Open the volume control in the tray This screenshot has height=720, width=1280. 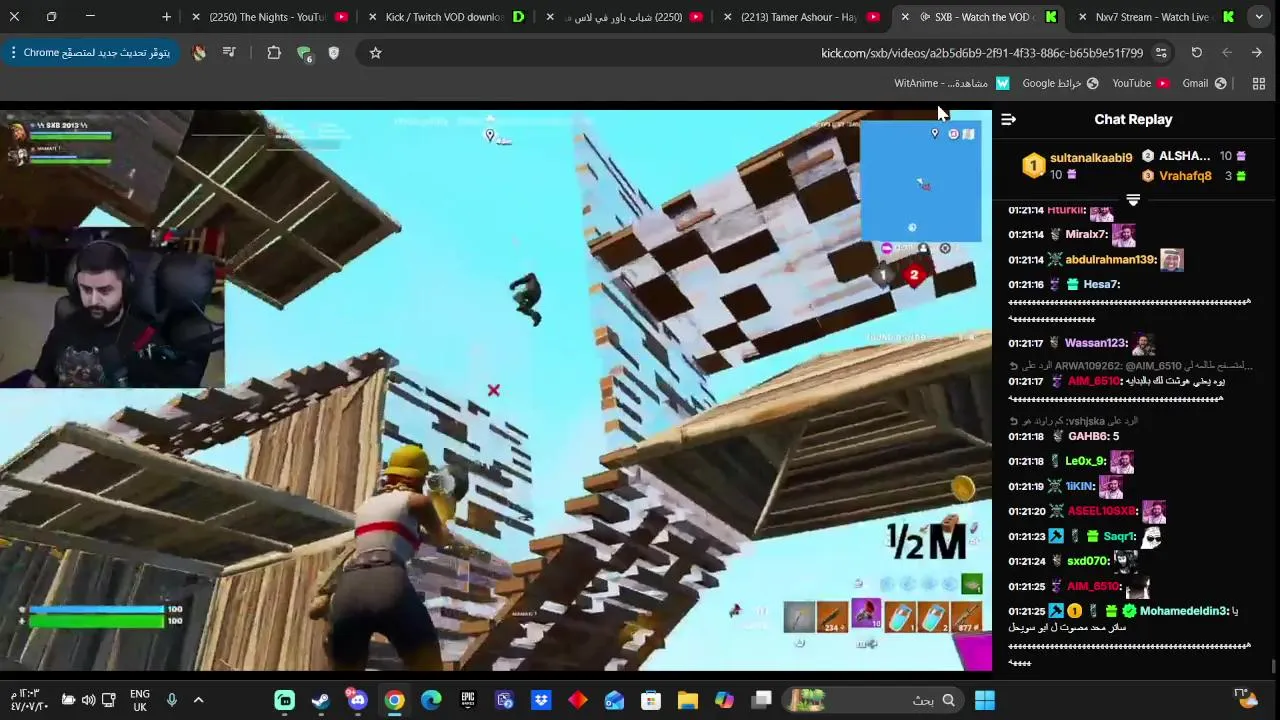point(88,700)
